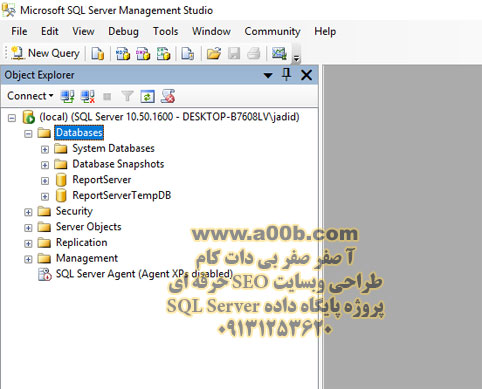Click the Disconnect icon in Object Explorer
Image resolution: width=482 pixels, height=389 pixels.
88,96
